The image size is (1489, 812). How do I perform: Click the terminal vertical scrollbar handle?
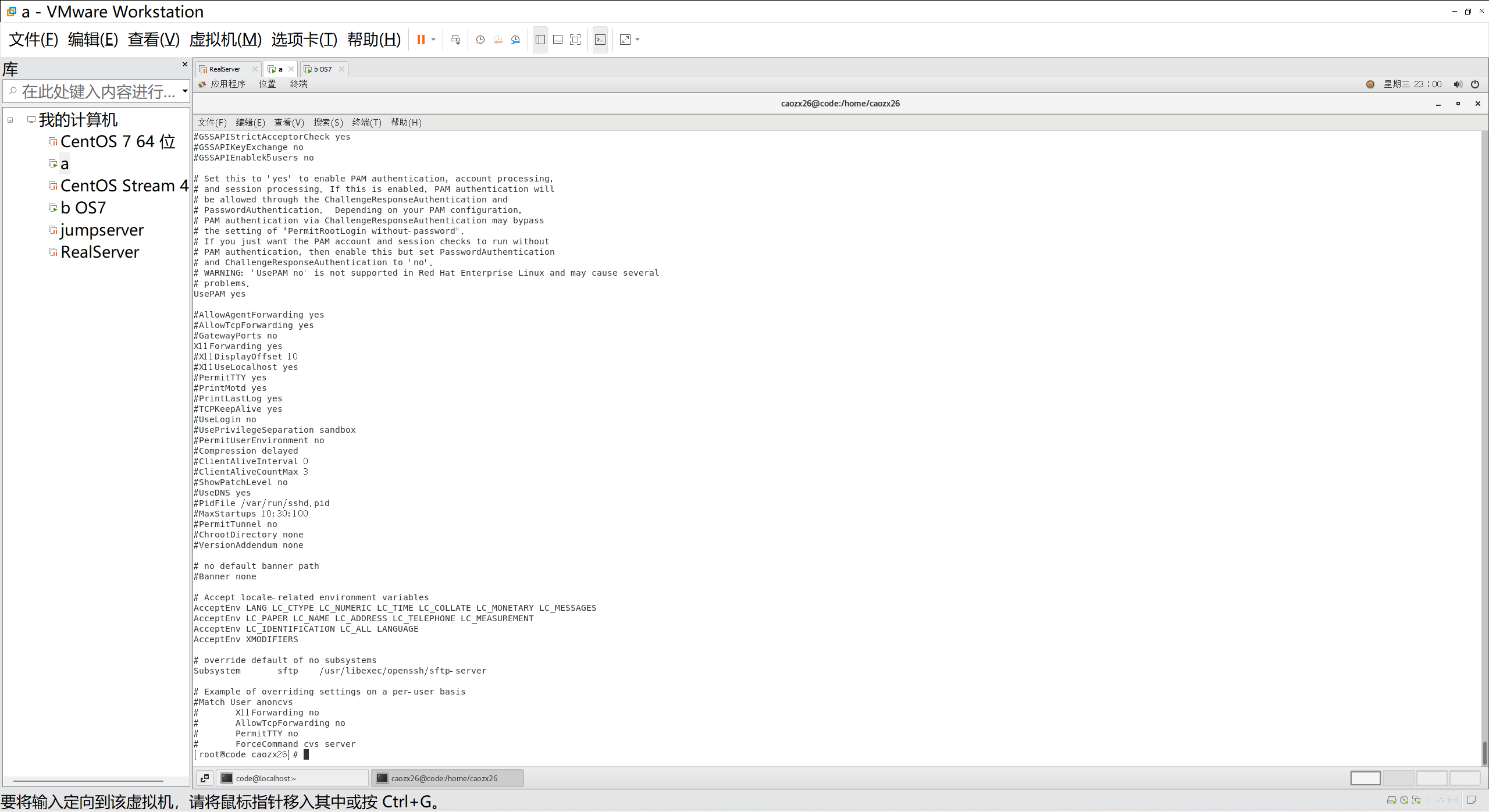tap(1484, 752)
